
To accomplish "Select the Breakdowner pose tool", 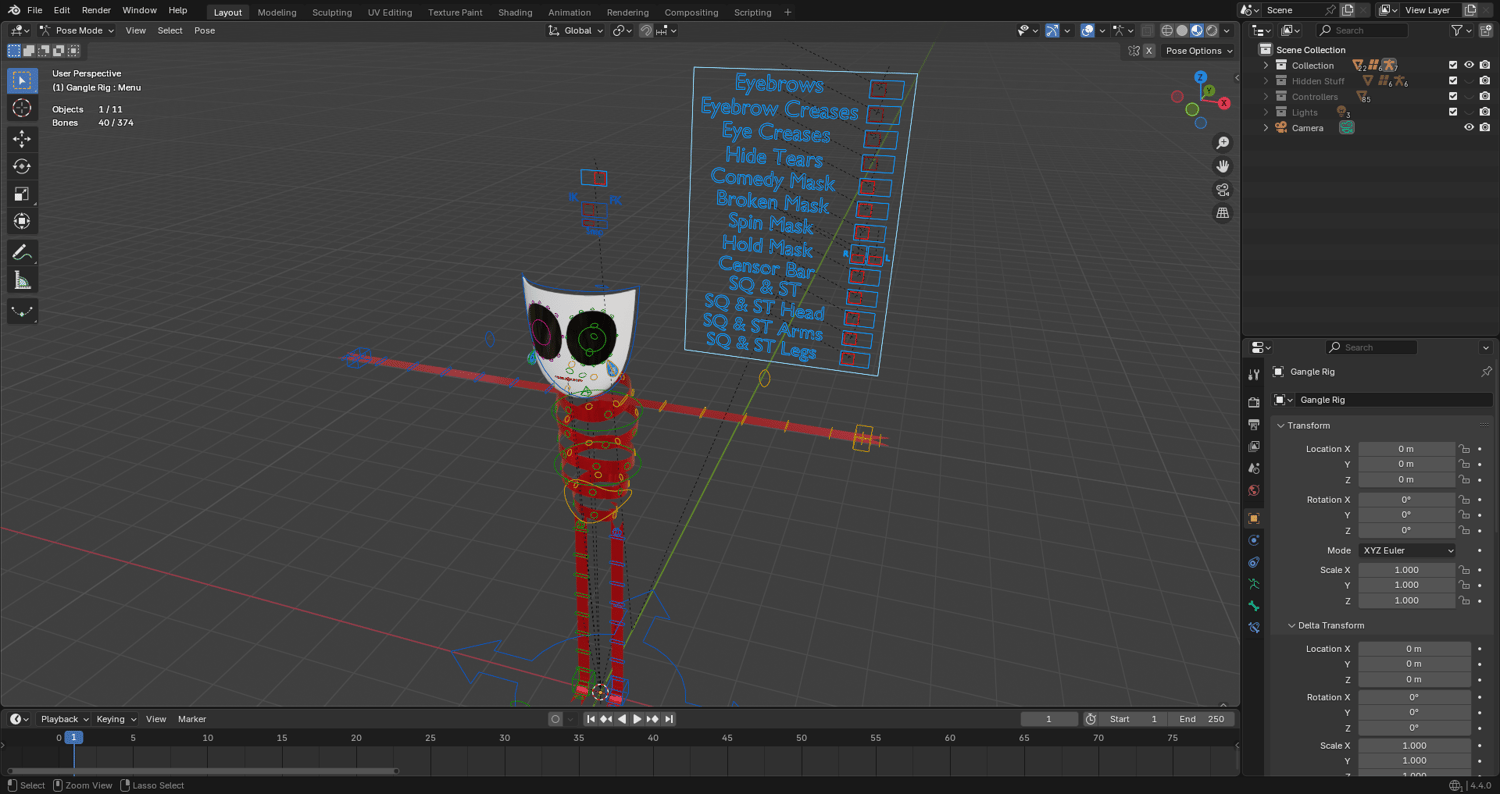I will pyautogui.click(x=22, y=312).
